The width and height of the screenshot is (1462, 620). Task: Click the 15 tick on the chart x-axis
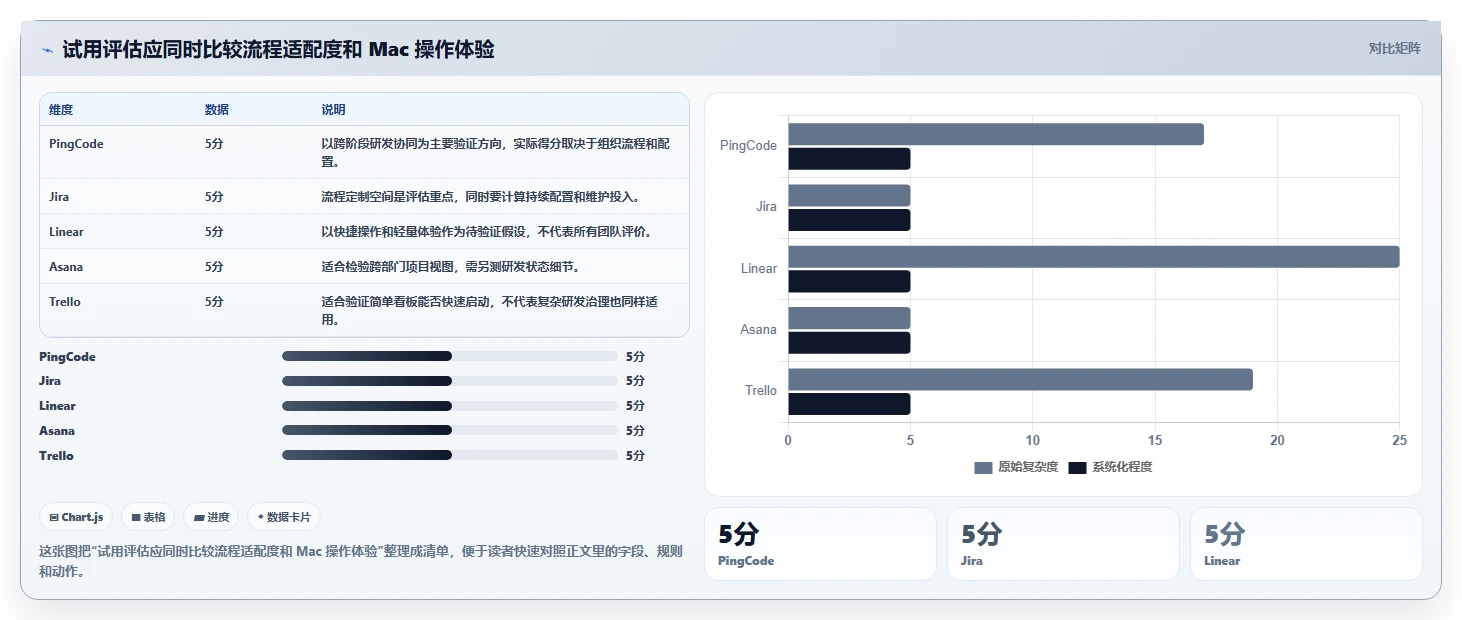tap(1155, 441)
